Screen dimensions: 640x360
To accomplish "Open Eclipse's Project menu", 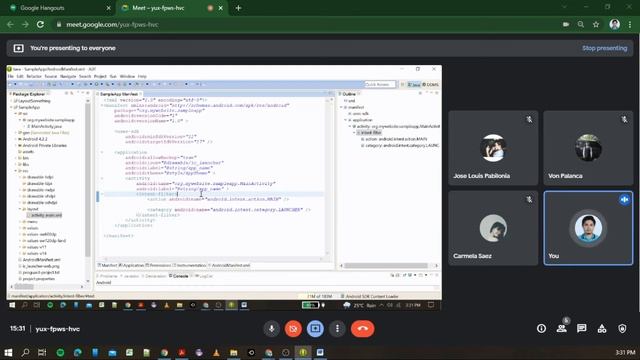I will [x=100, y=76].
